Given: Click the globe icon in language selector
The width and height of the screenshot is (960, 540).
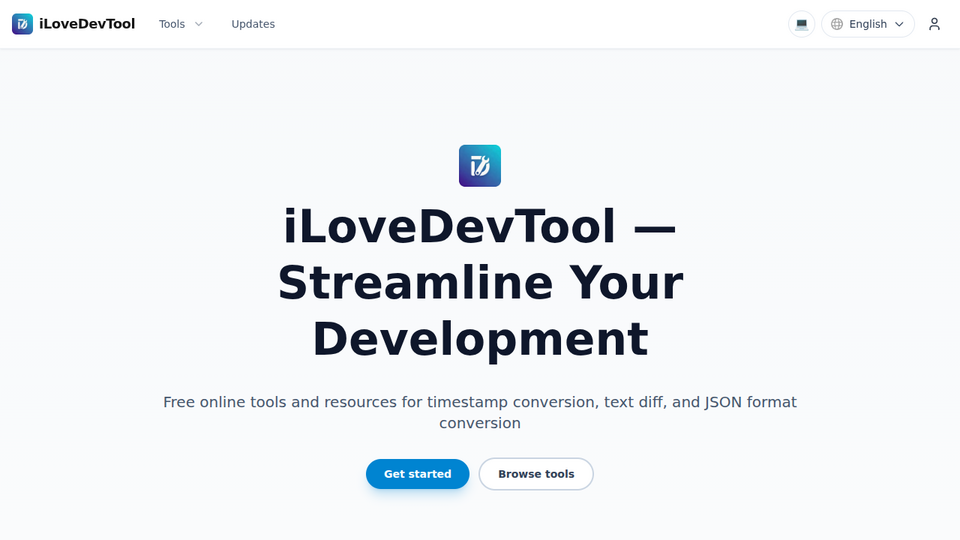Looking at the screenshot, I should [x=837, y=24].
